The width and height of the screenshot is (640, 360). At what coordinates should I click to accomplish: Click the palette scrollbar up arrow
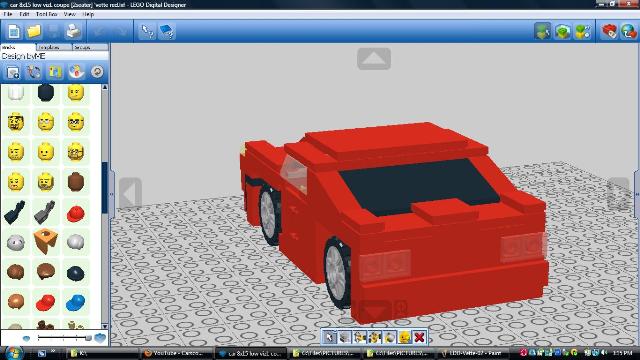105,87
